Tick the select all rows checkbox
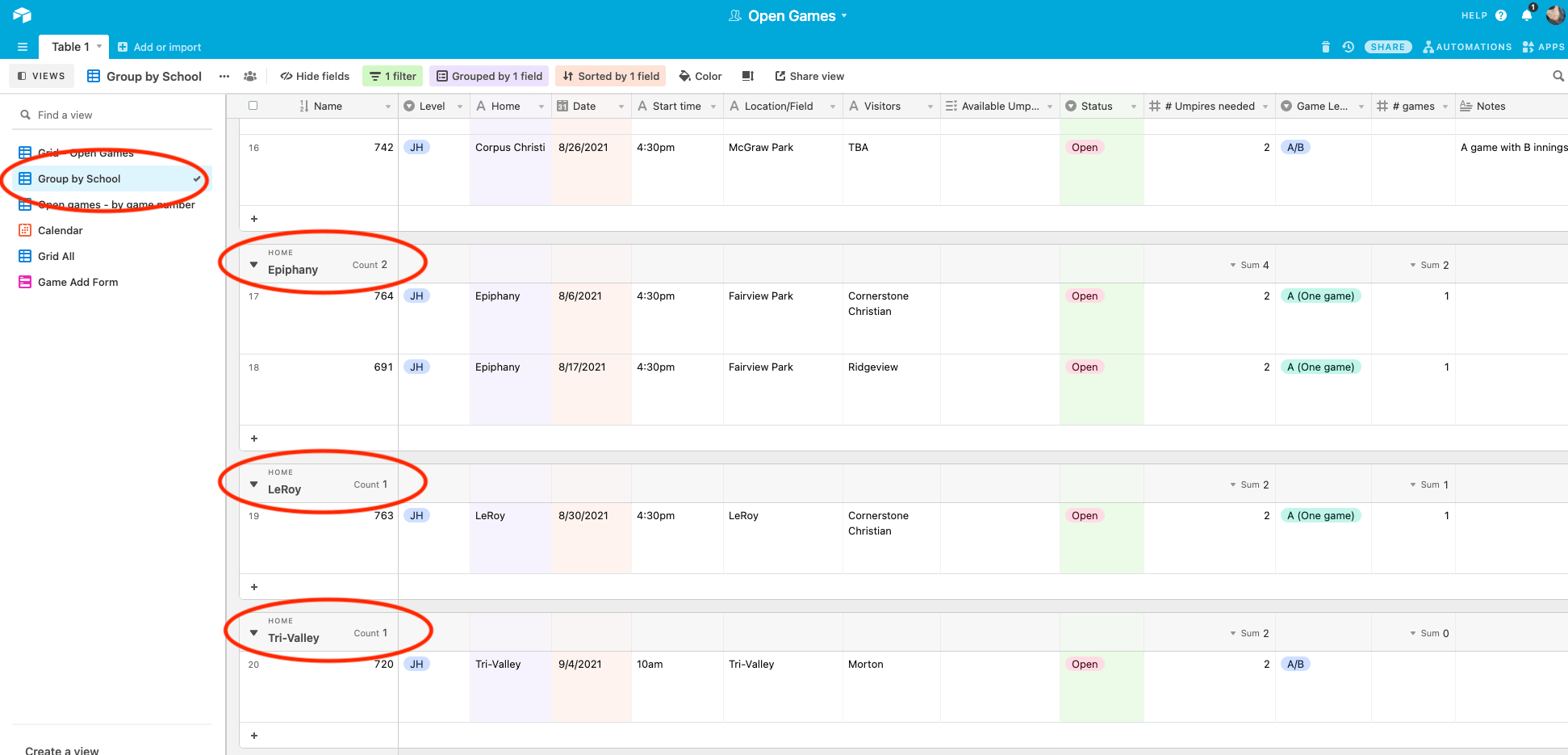 (253, 106)
